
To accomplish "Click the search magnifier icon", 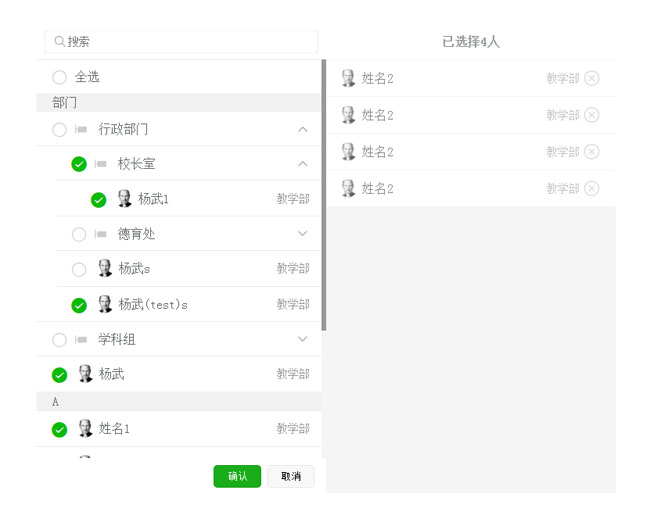I will pos(60,42).
